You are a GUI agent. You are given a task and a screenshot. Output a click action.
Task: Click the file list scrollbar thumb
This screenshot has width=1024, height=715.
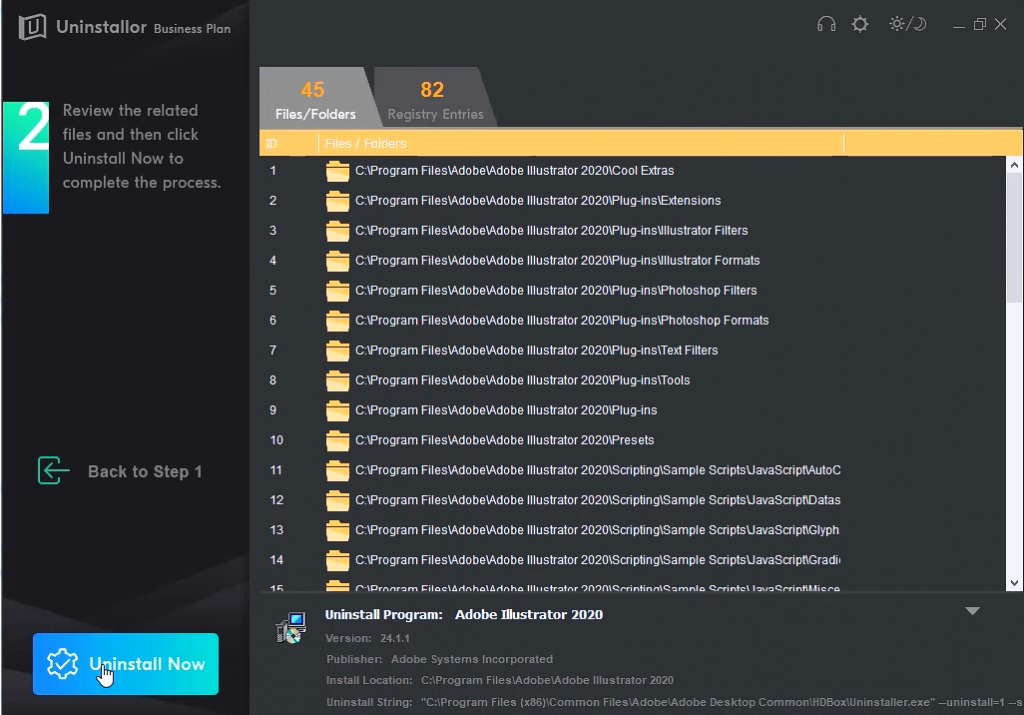1014,238
